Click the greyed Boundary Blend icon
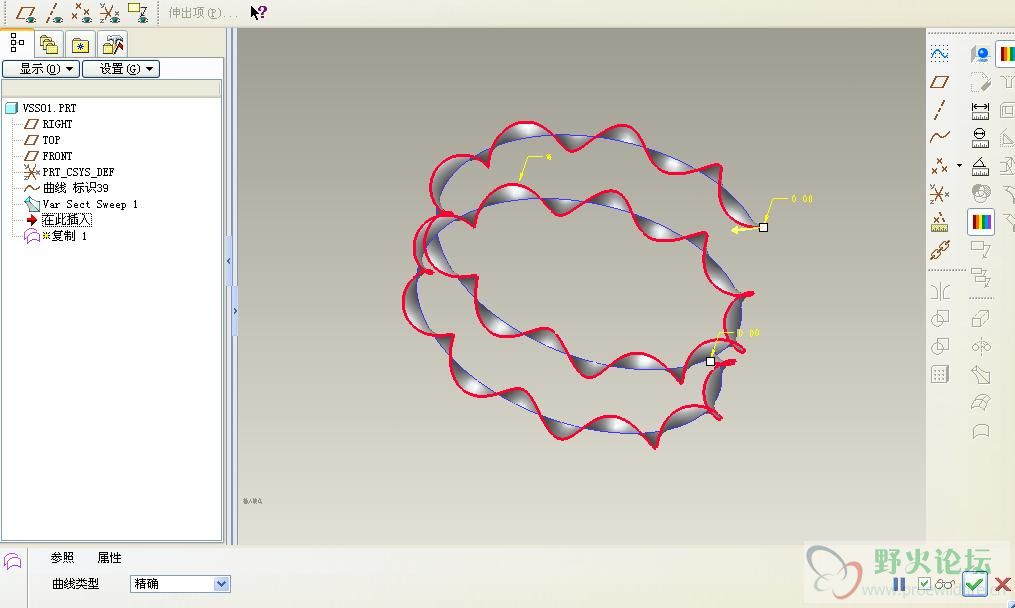 981,402
